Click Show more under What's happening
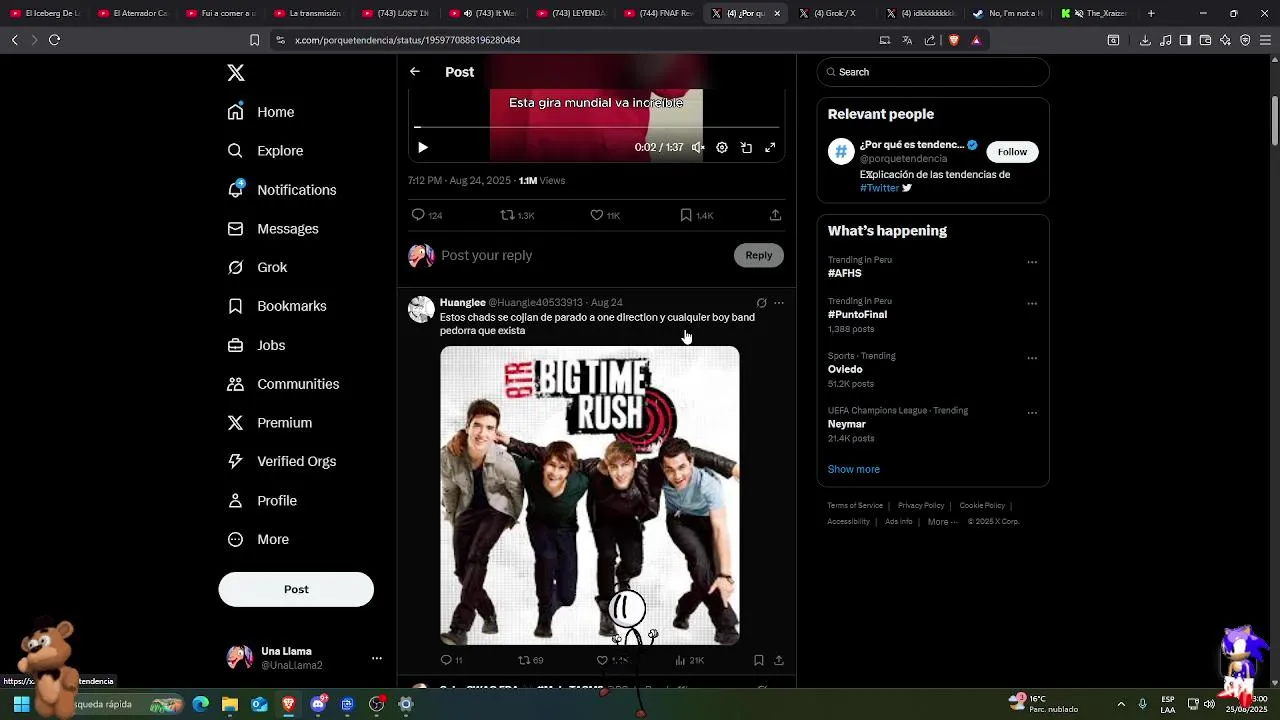 853,469
